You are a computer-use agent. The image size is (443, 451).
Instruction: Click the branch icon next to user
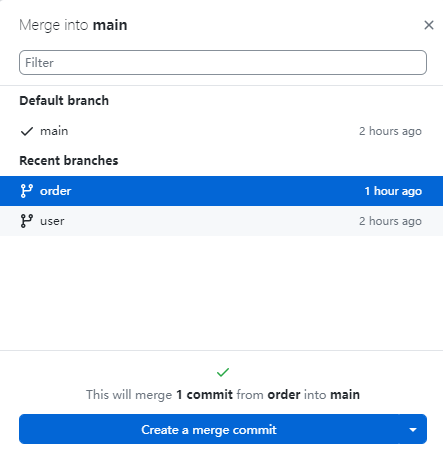coord(27,221)
